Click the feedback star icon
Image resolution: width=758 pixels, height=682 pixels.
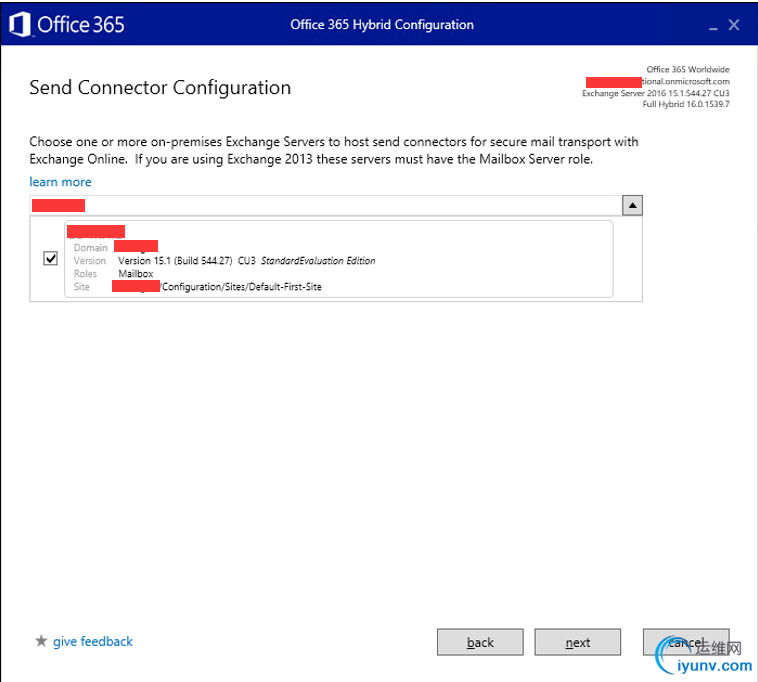pos(41,641)
